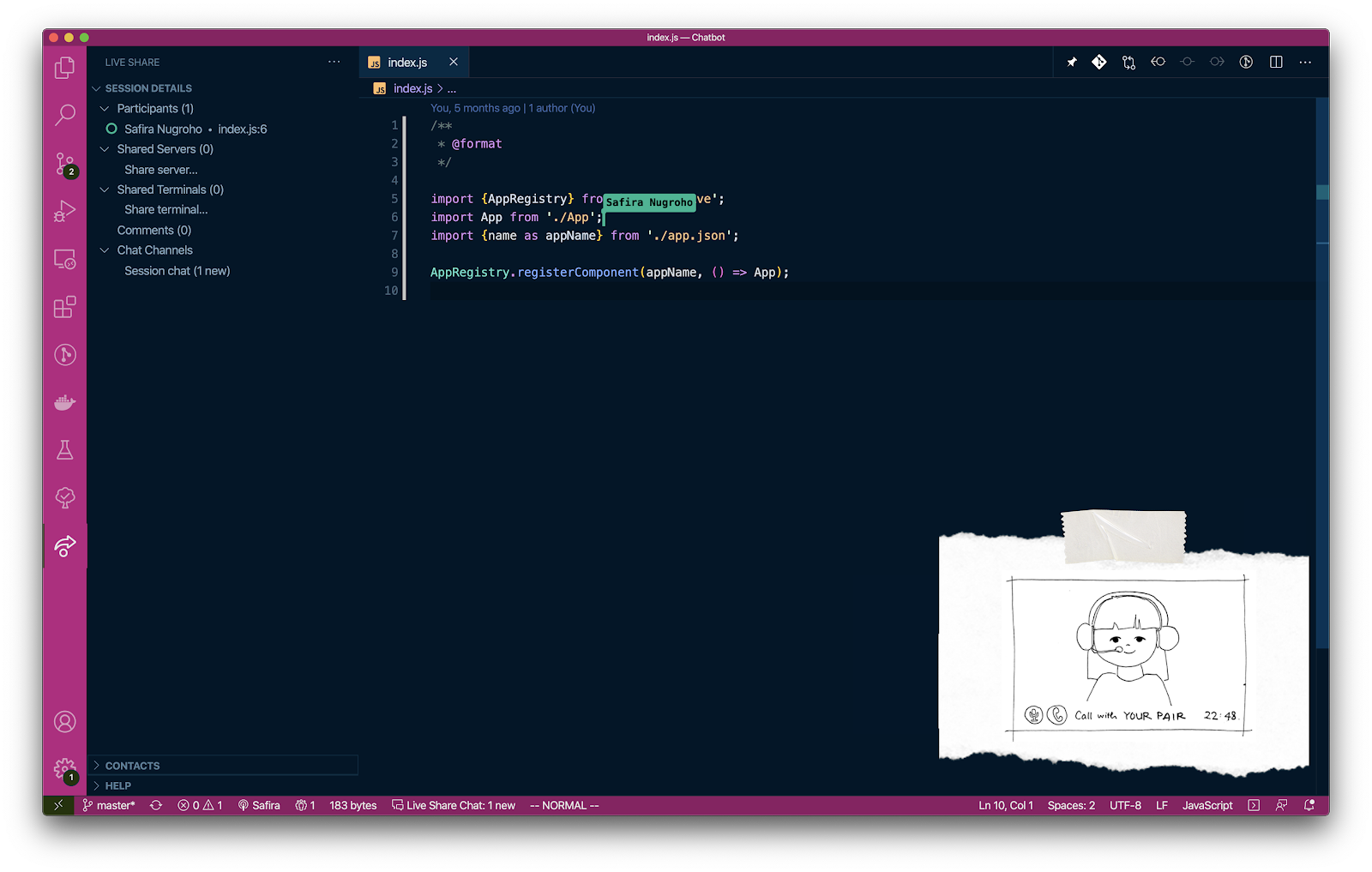This screenshot has width=1372, height=872.
Task: Change JavaScript language mode
Action: 1207,805
